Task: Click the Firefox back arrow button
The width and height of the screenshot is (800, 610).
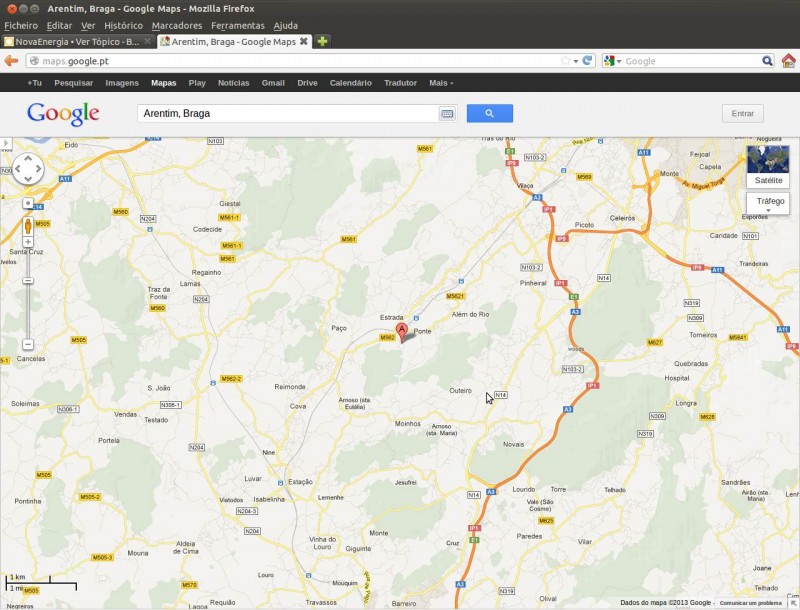Action: pyautogui.click(x=11, y=61)
